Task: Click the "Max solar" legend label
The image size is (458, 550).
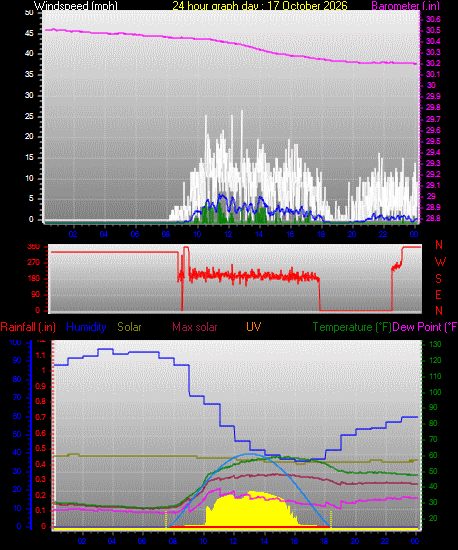Action: click(195, 327)
